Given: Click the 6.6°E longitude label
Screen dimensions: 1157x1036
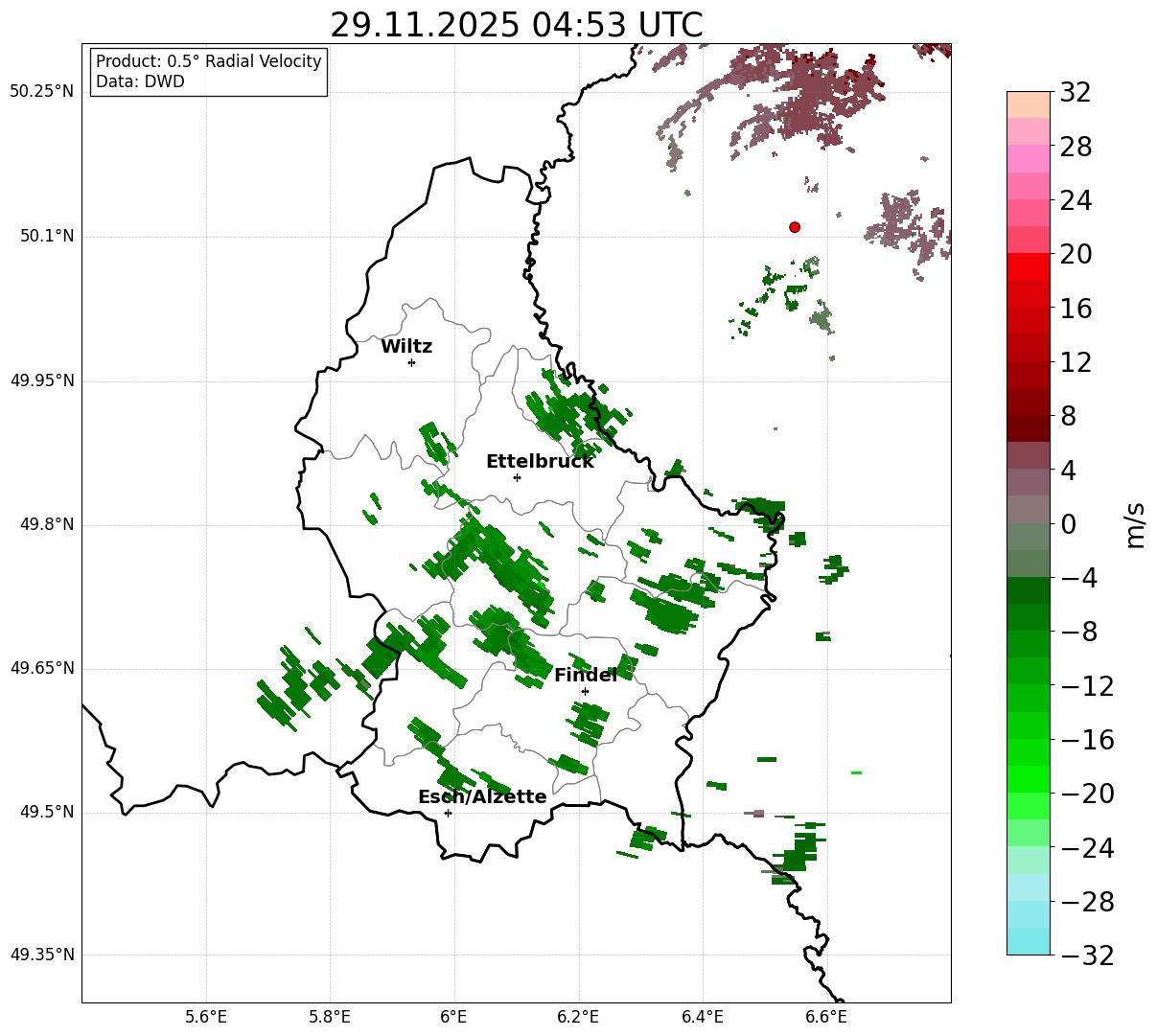Looking at the screenshot, I should 826,1017.
